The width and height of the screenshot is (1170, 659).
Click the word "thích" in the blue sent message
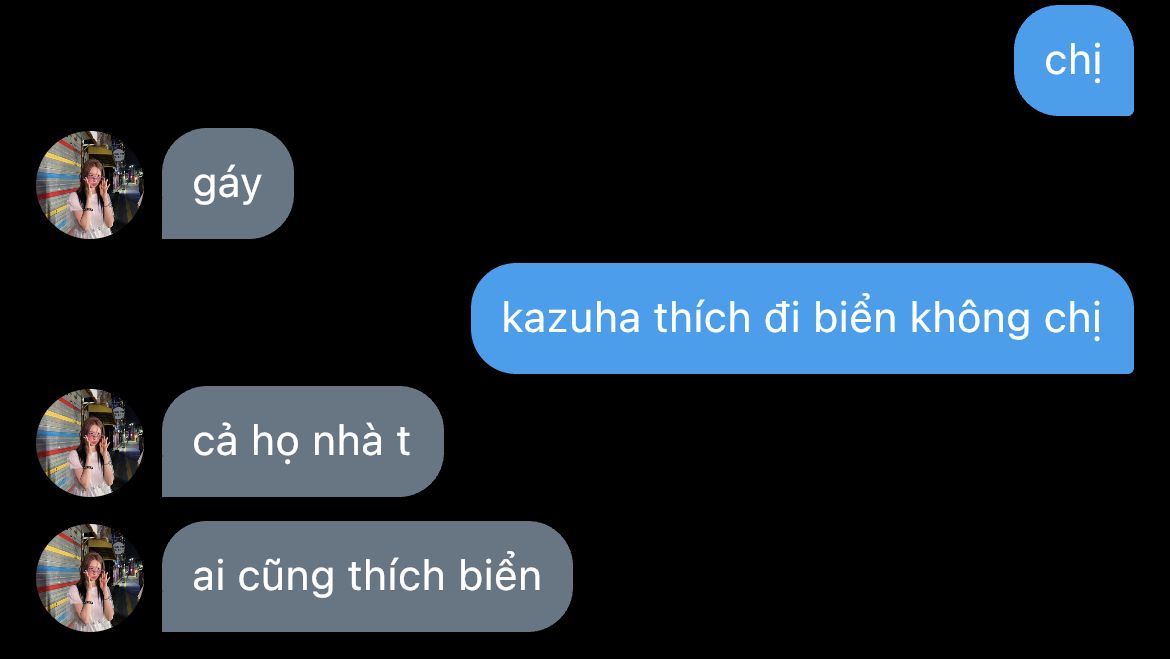point(702,319)
